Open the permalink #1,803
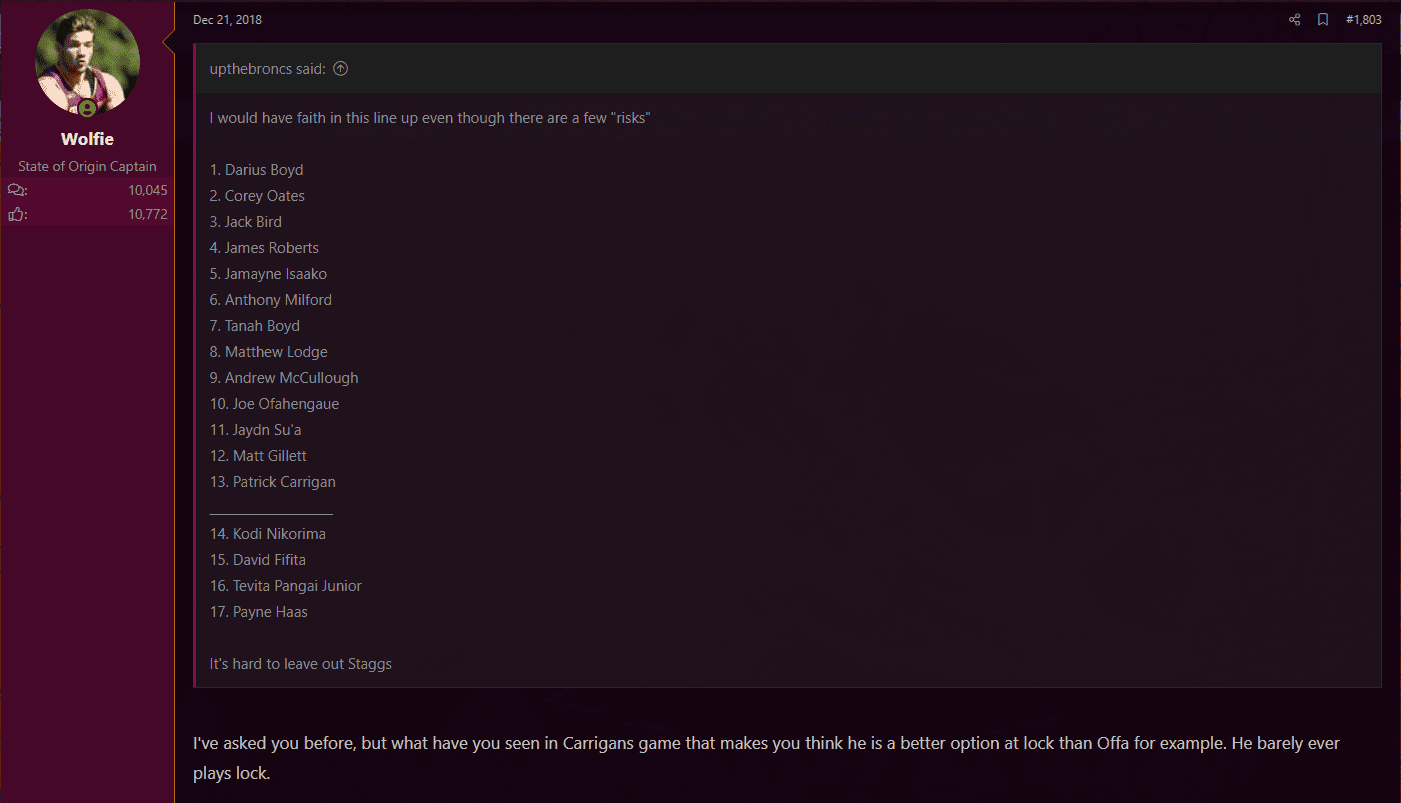The image size is (1401, 803). 1364,20
